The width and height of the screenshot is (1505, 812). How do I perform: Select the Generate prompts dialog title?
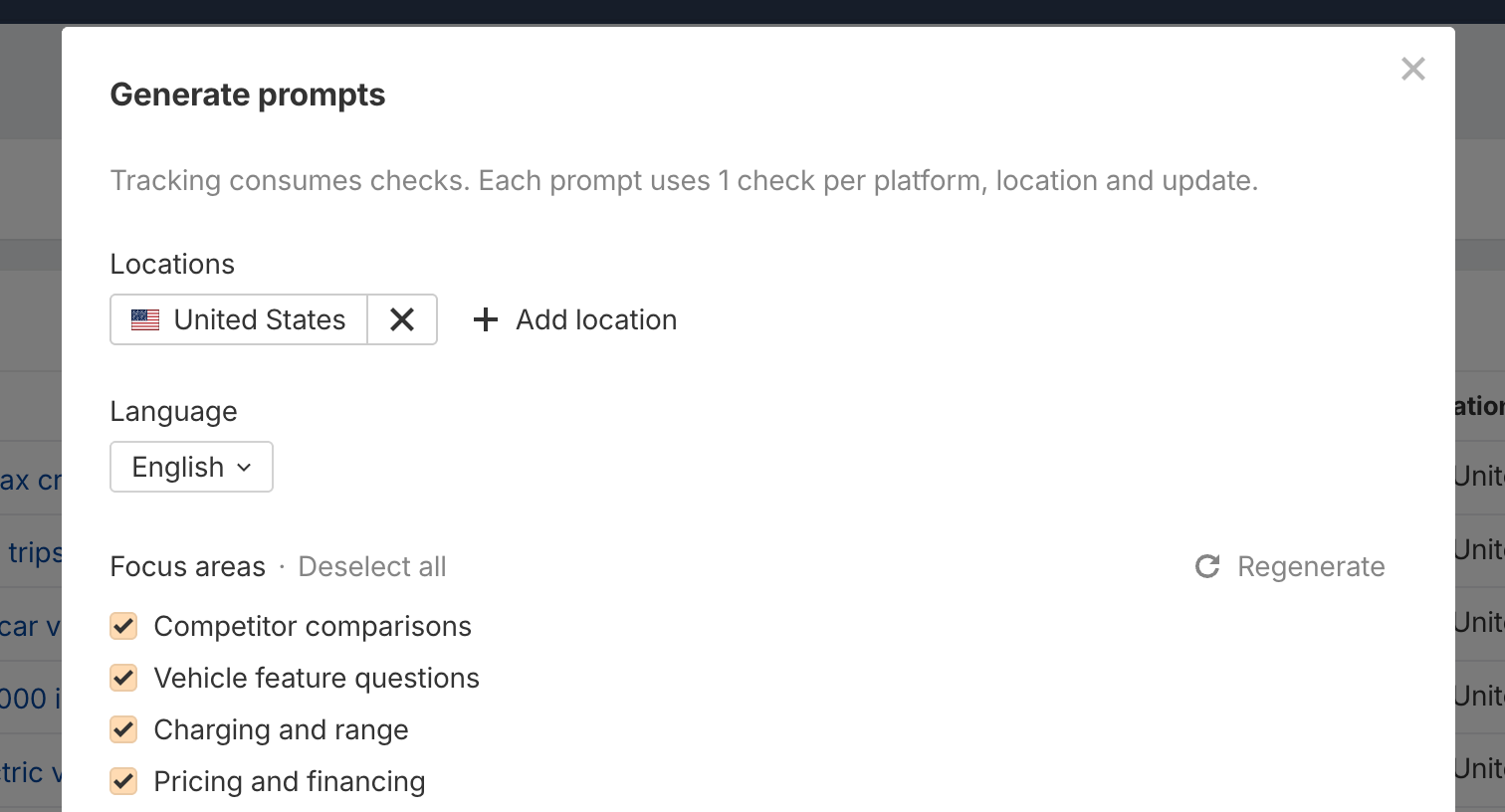pos(247,95)
